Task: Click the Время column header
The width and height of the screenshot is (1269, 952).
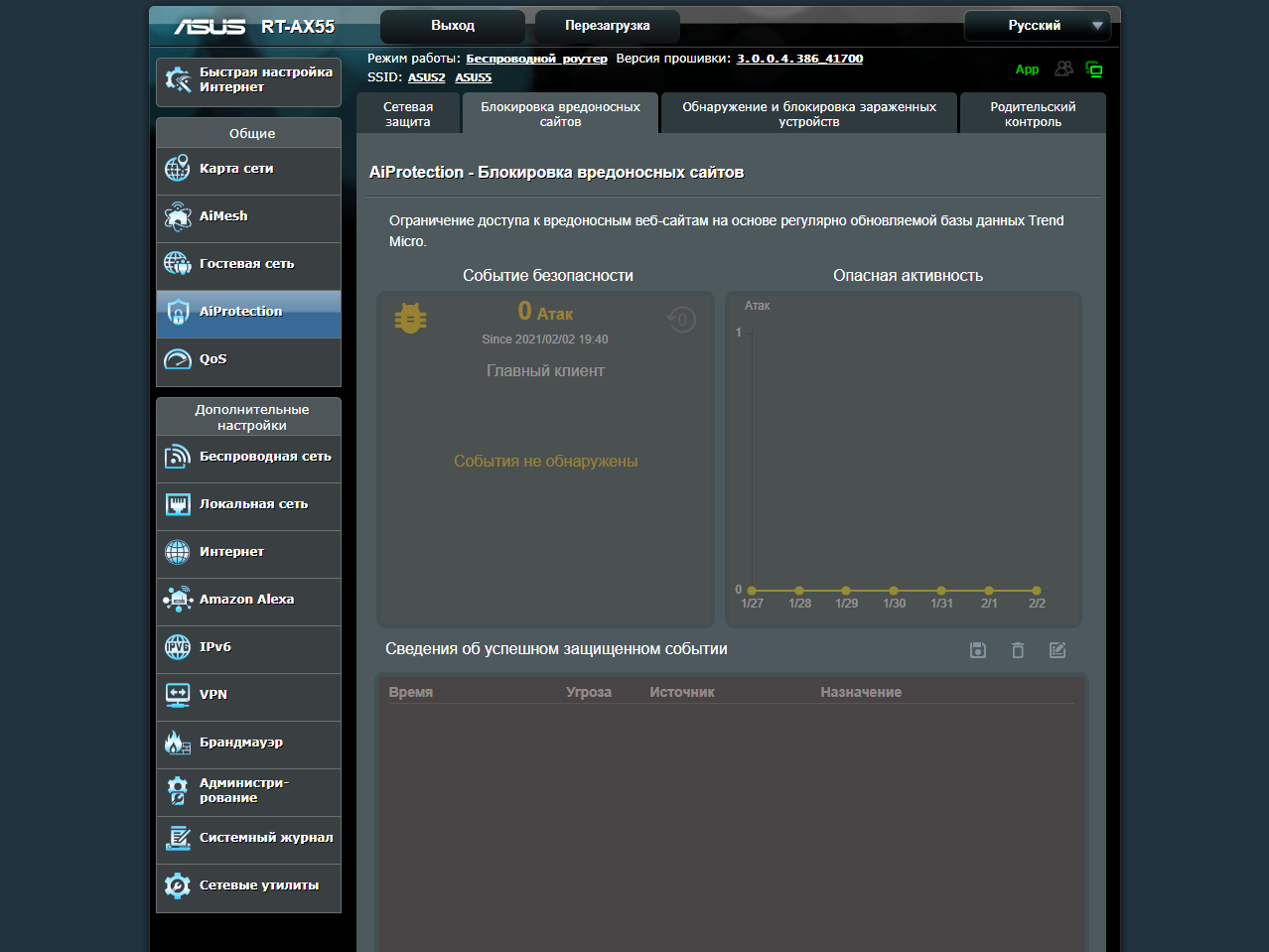Action: pos(411,692)
